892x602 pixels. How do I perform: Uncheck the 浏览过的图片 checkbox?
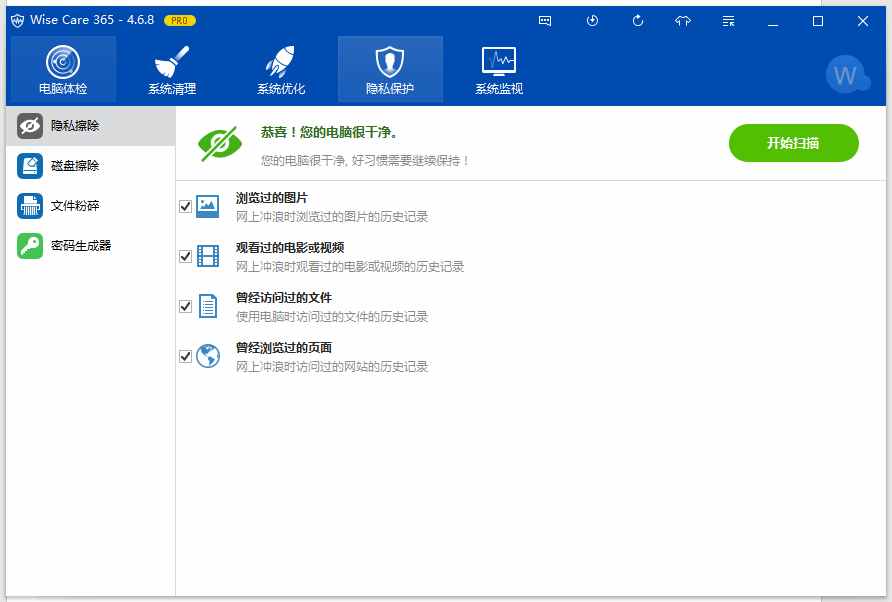(x=185, y=207)
